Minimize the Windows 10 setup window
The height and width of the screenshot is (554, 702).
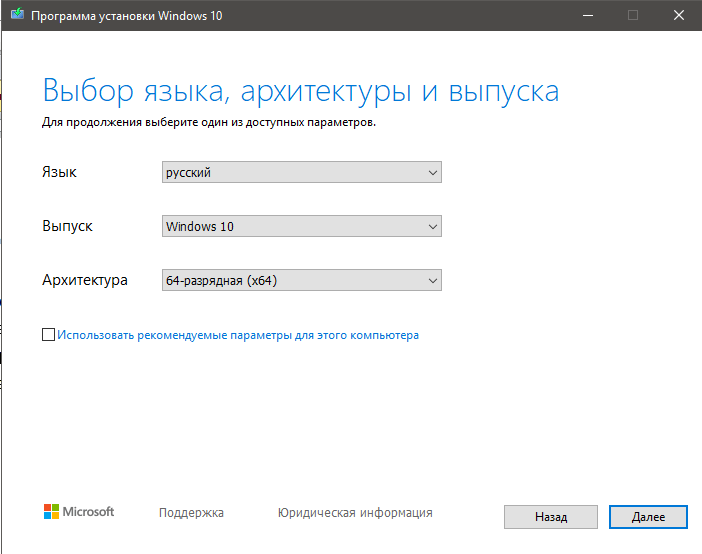tap(588, 15)
